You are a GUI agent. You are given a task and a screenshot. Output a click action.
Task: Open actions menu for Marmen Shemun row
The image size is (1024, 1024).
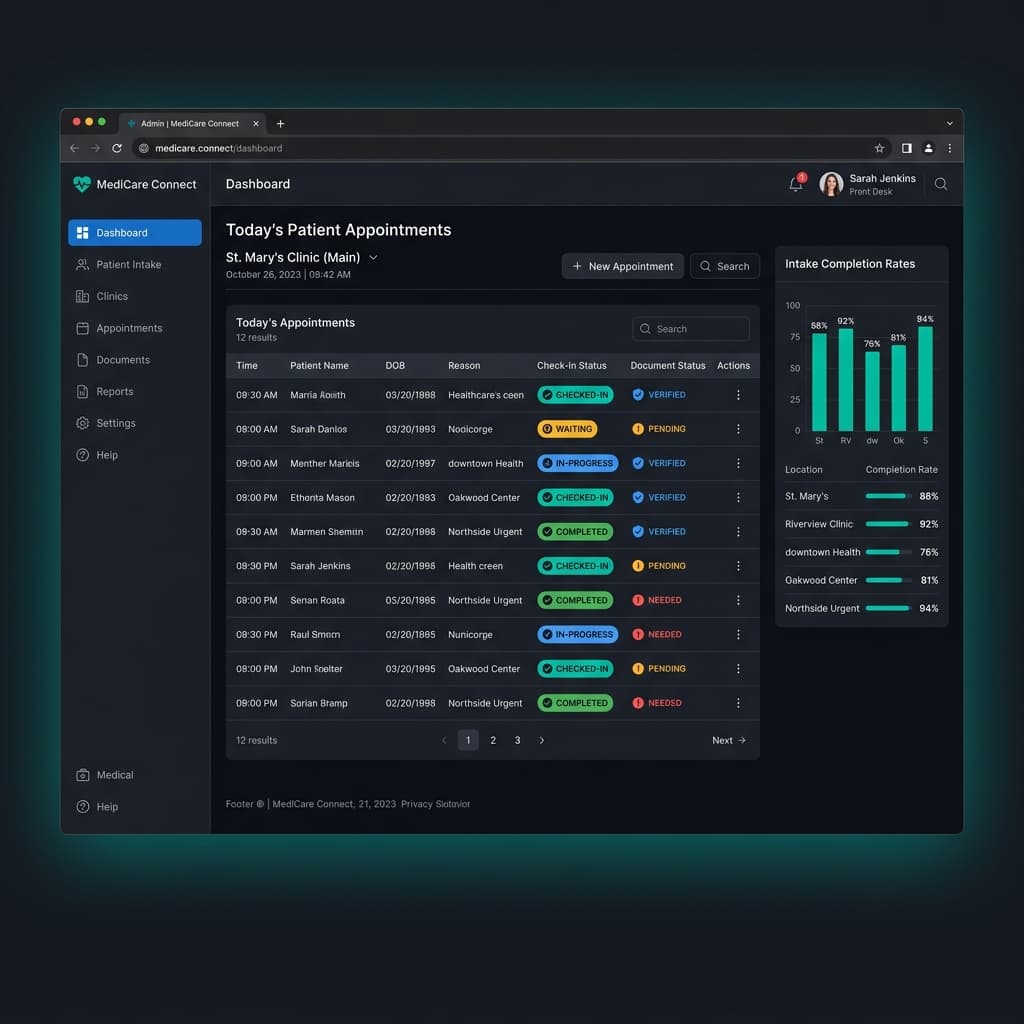point(738,532)
